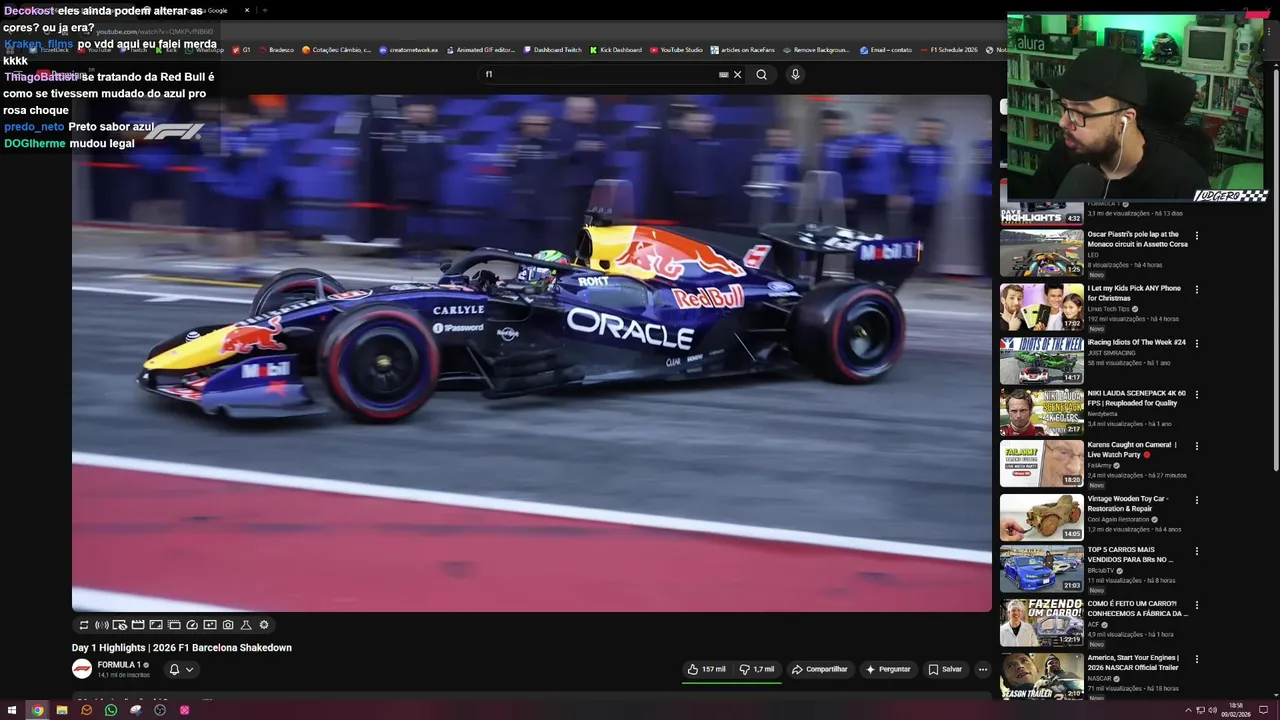Open the F1 Schedule 2026 bookmark
Viewport: 1280px width, 720px height.
(x=949, y=50)
